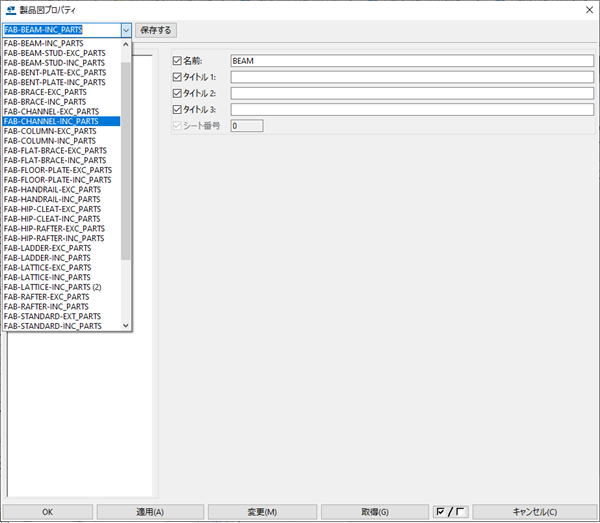Click the app icon in title bar
Screen dimensions: 600x523
point(11,10)
